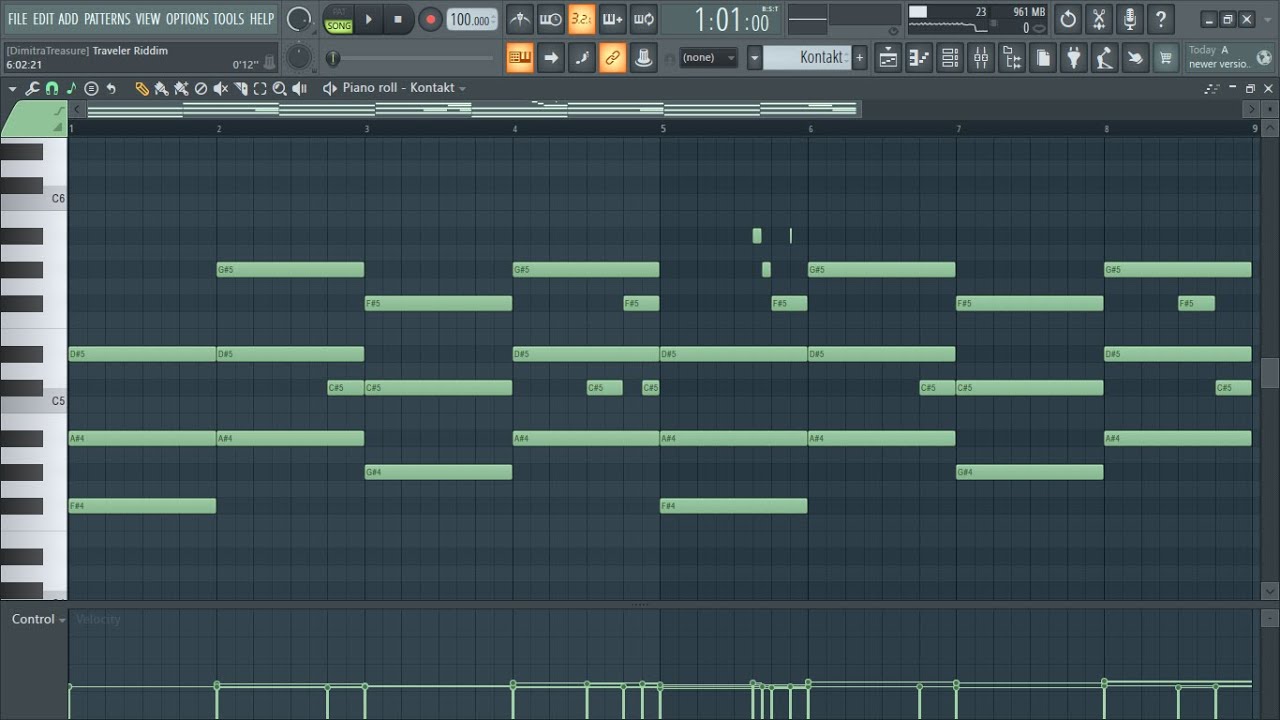
Task: Open the shopping cart store icon
Action: pyautogui.click(x=1165, y=58)
